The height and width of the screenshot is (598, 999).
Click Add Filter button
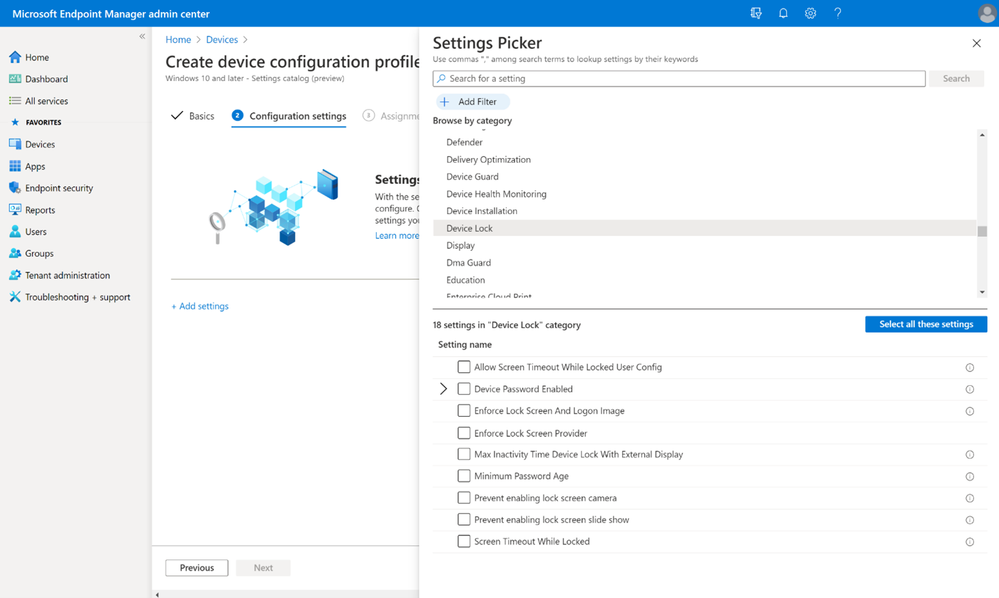(472, 101)
